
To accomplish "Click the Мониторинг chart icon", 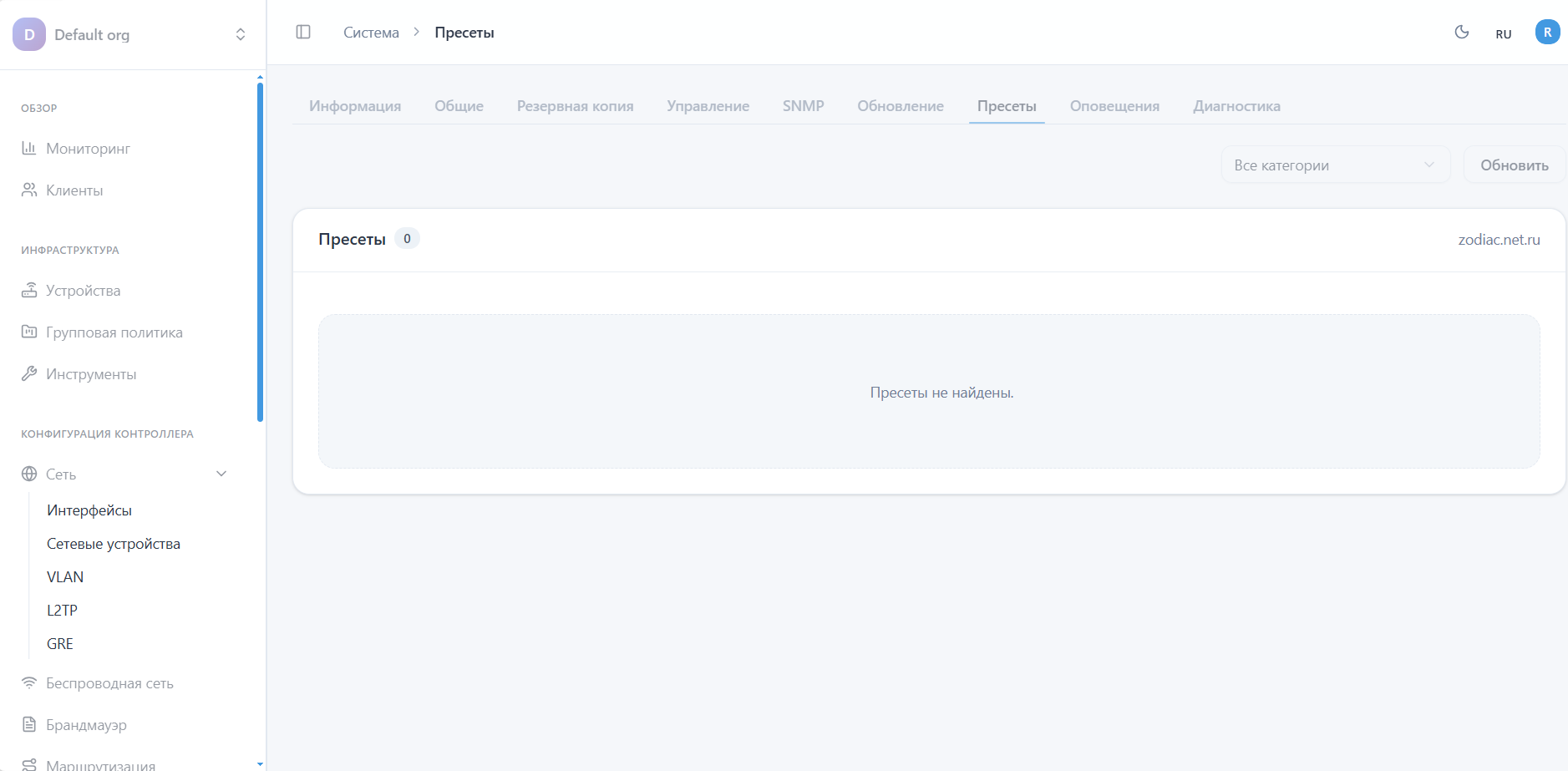I will (29, 148).
